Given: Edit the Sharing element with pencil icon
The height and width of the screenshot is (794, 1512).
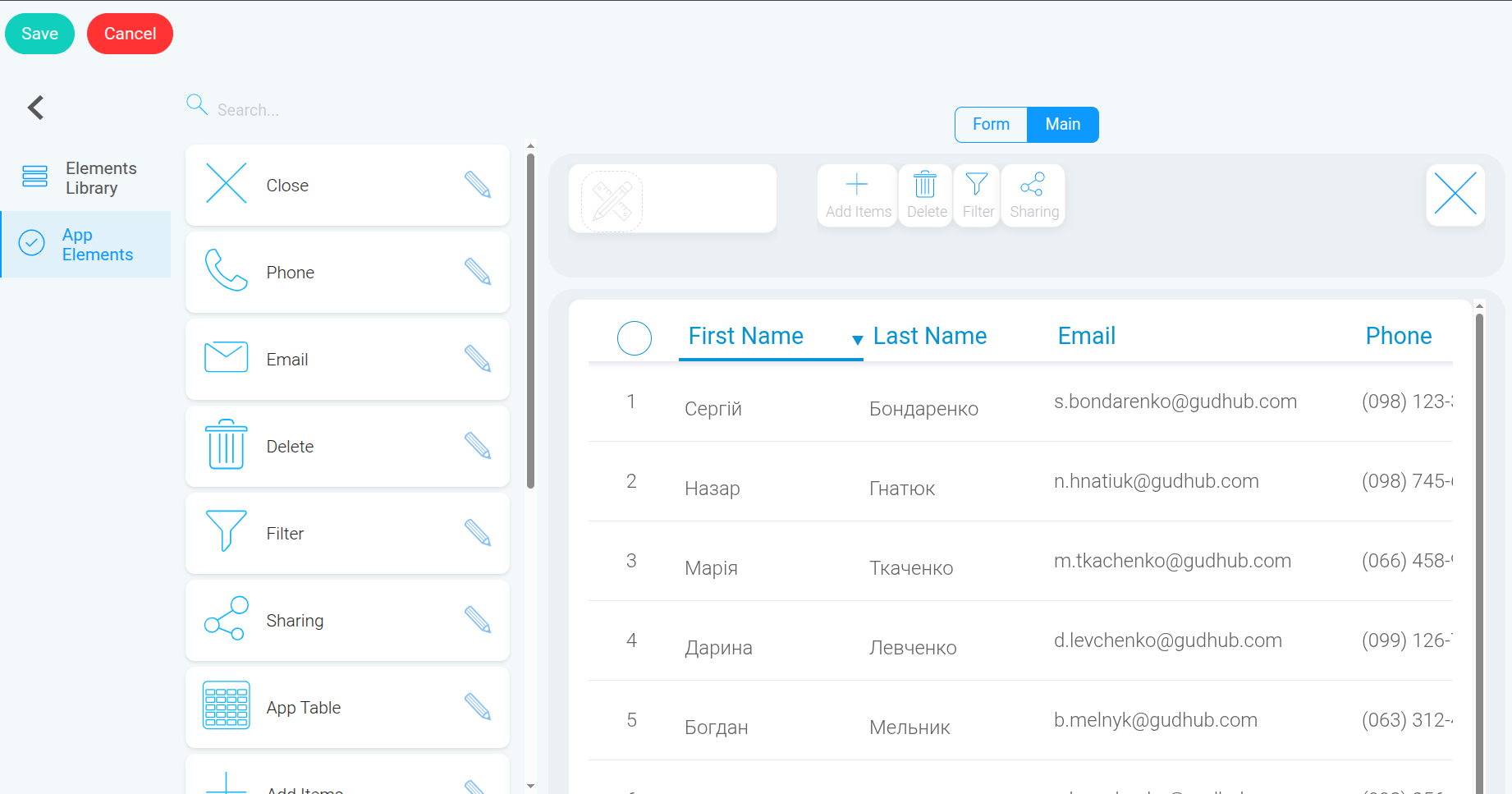Looking at the screenshot, I should pos(478,620).
